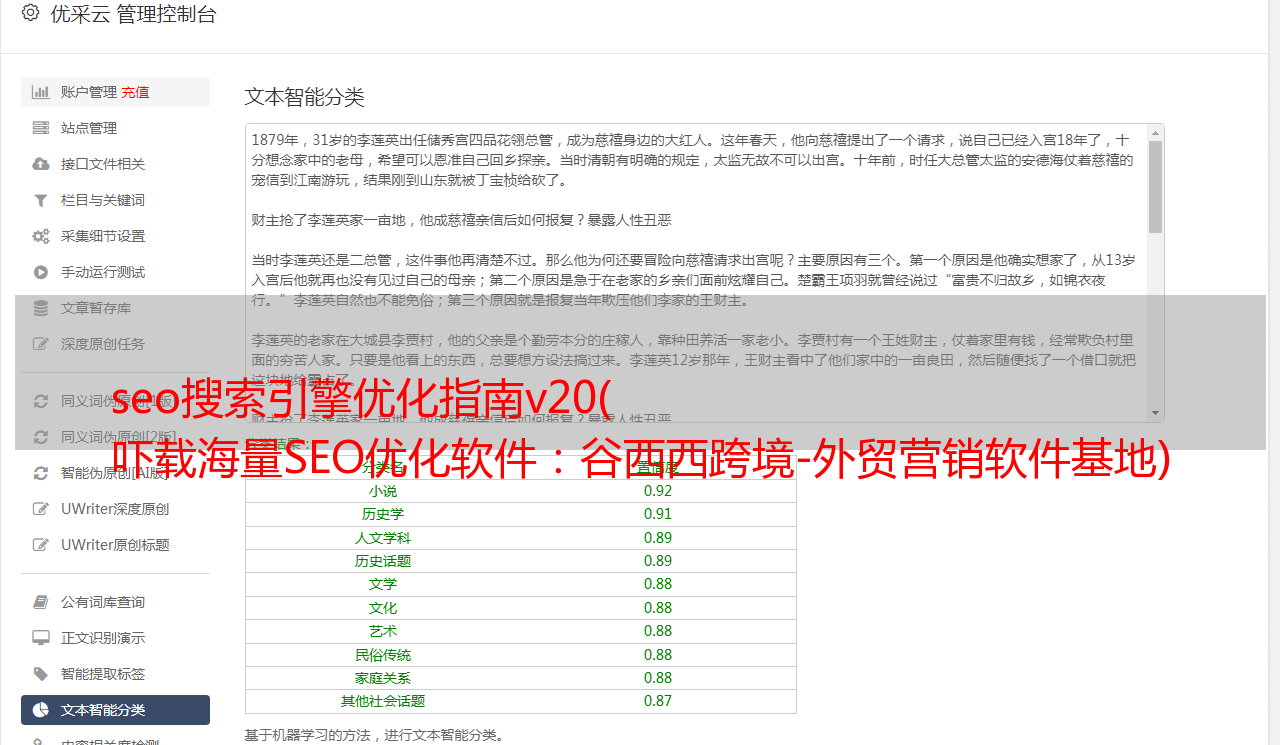Click the red 充值 link

click(x=135, y=92)
